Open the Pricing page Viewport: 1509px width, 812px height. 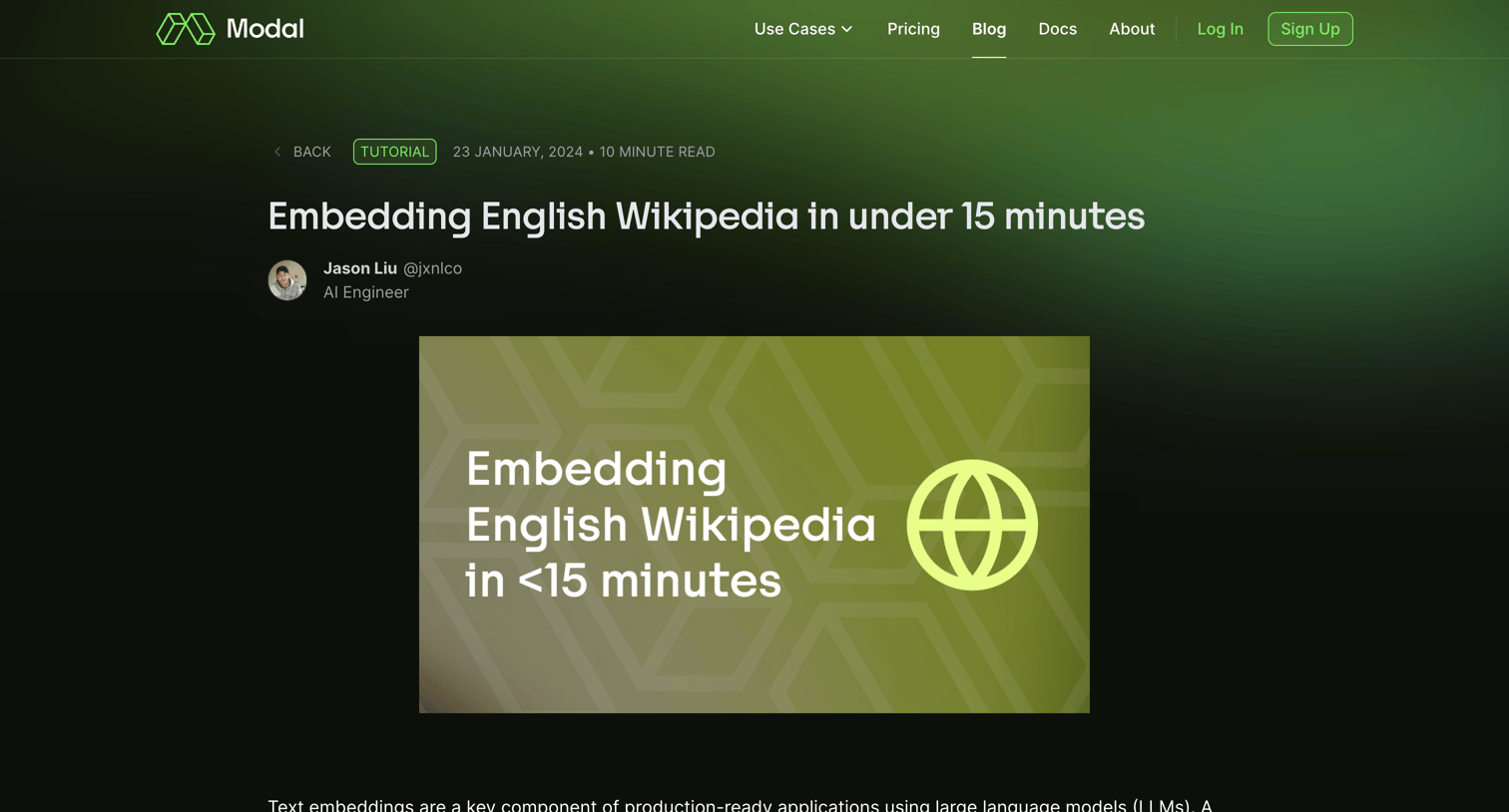pos(913,29)
